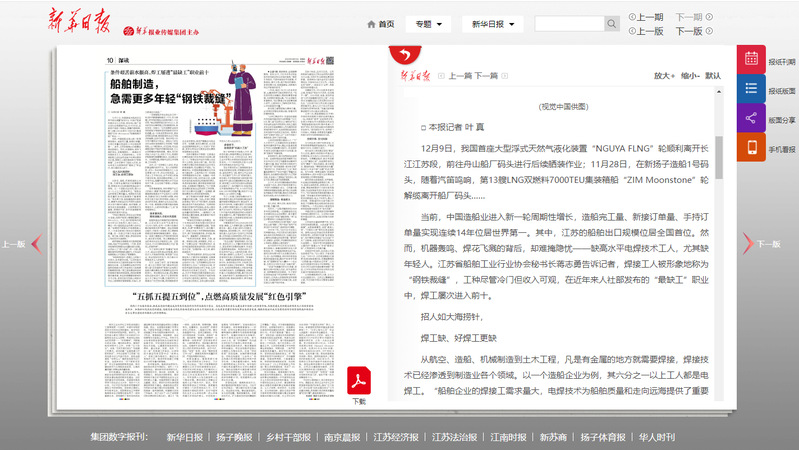This screenshot has height=450, width=799.
Task: Open the red calendar 报纸刊期 icon
Action: point(751,60)
